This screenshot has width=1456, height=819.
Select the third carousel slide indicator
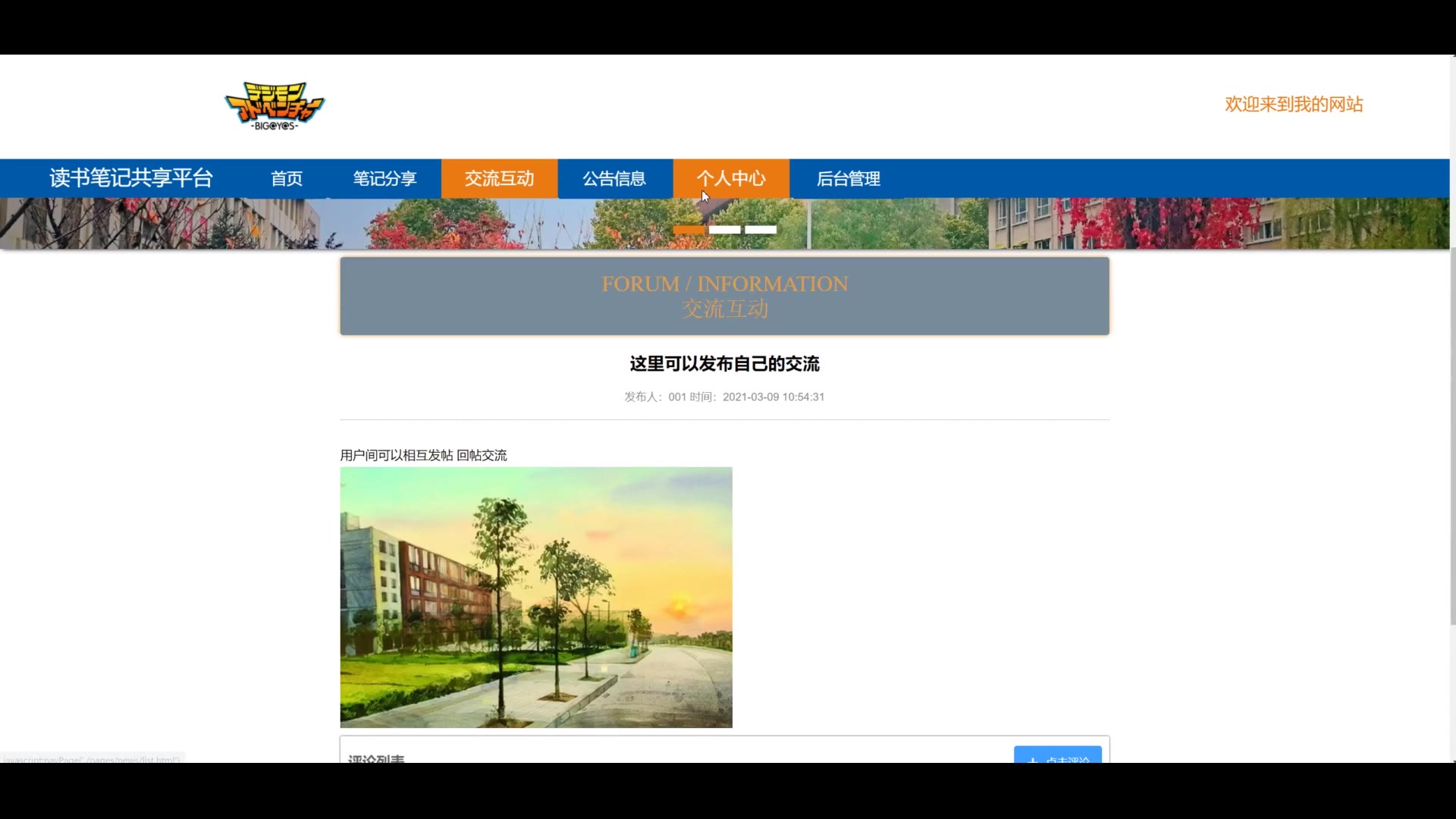click(x=761, y=229)
